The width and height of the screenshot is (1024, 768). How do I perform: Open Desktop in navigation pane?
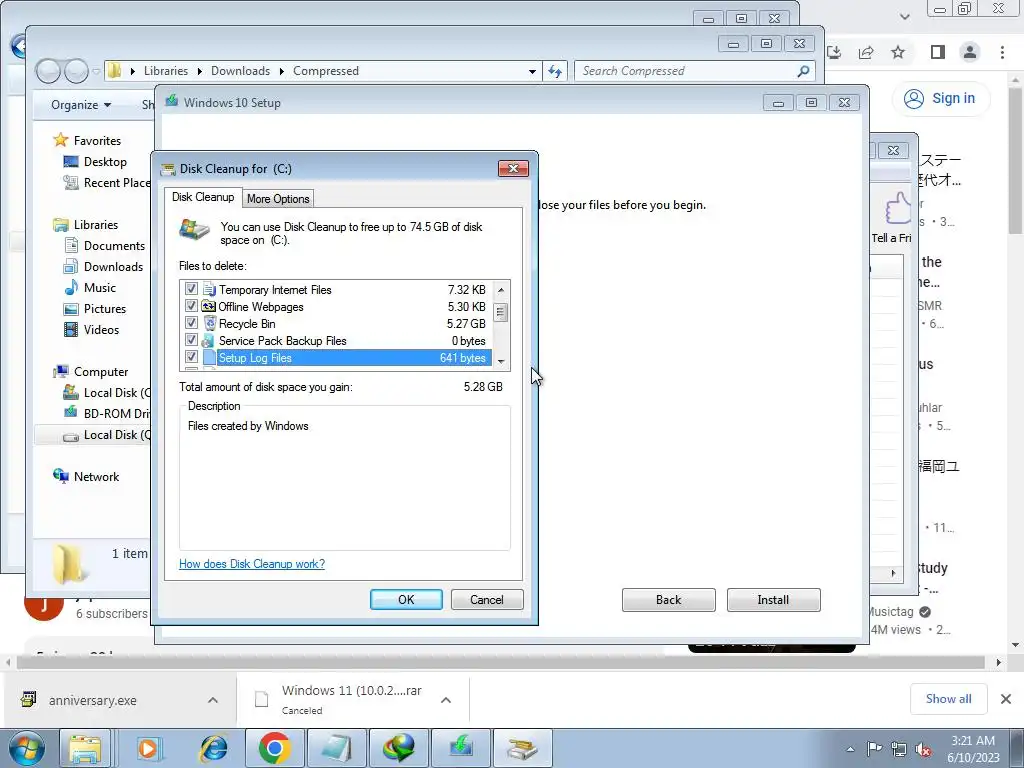click(104, 161)
